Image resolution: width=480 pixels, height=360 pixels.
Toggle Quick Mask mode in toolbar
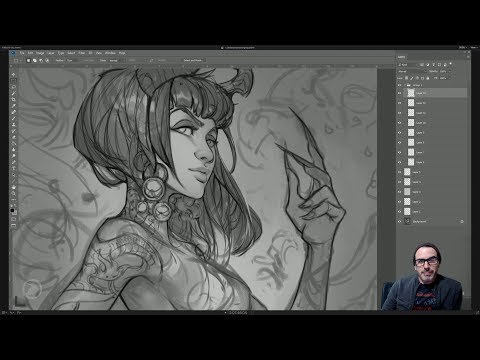(14, 219)
